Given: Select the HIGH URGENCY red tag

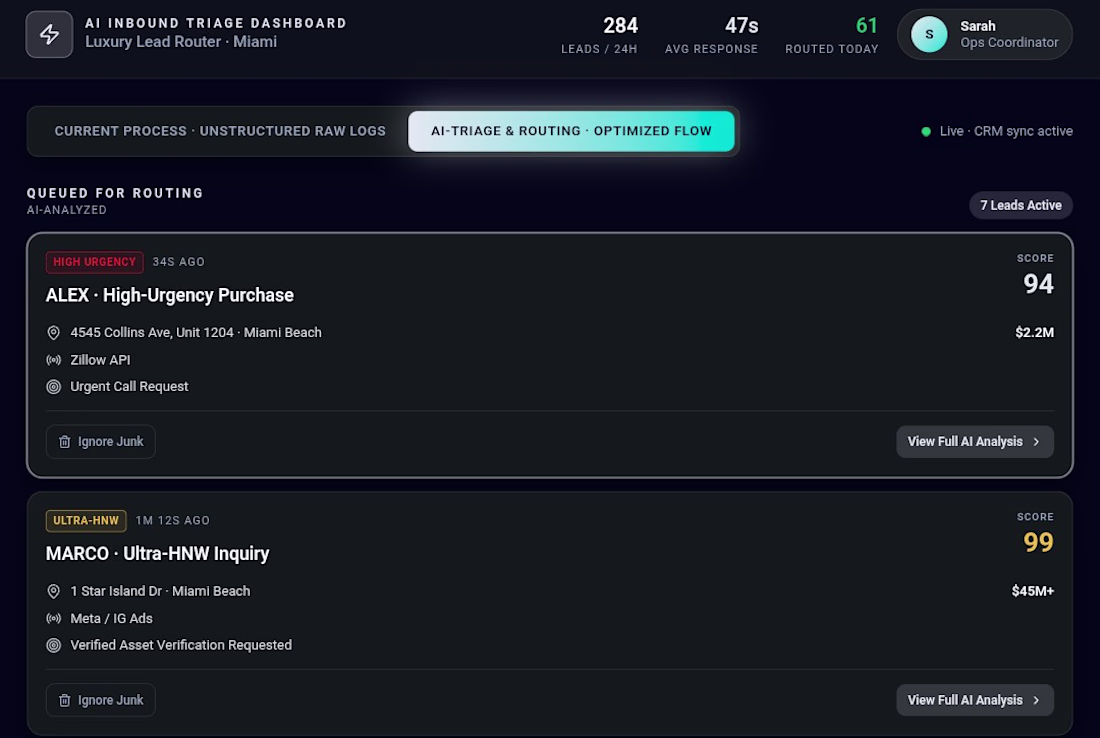Looking at the screenshot, I should (x=95, y=262).
